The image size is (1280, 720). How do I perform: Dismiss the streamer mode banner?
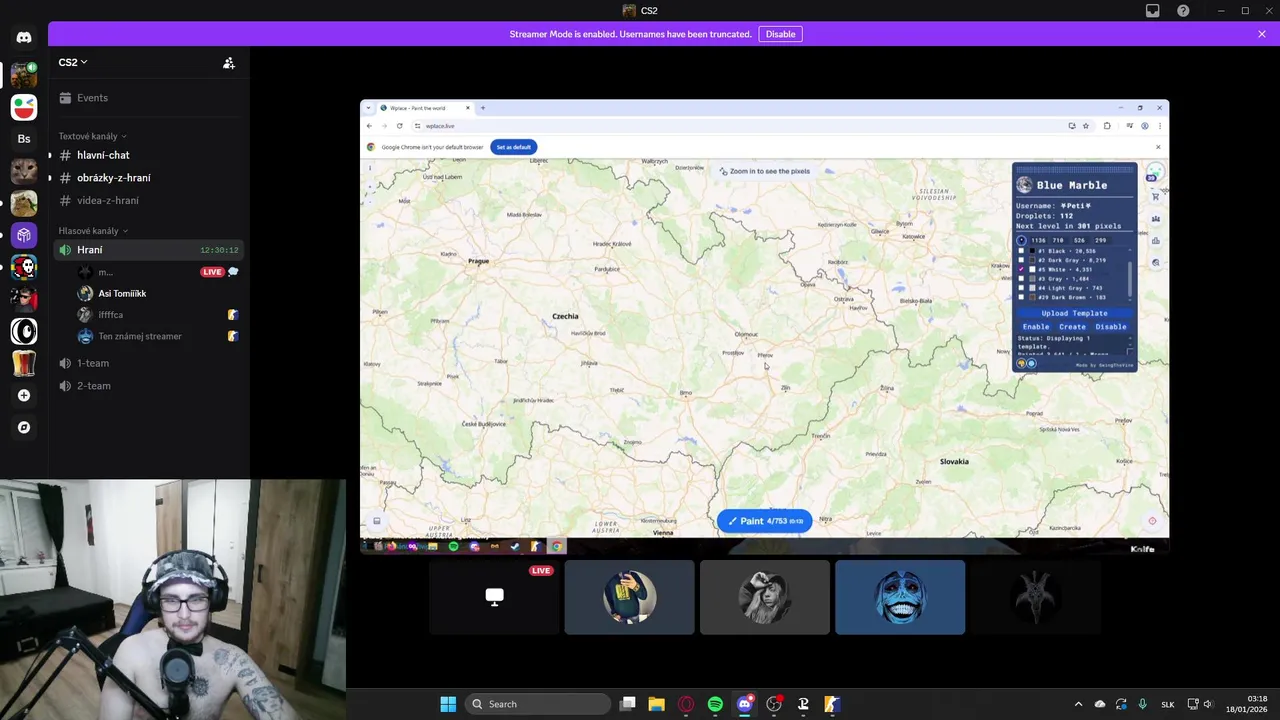[x=1262, y=34]
